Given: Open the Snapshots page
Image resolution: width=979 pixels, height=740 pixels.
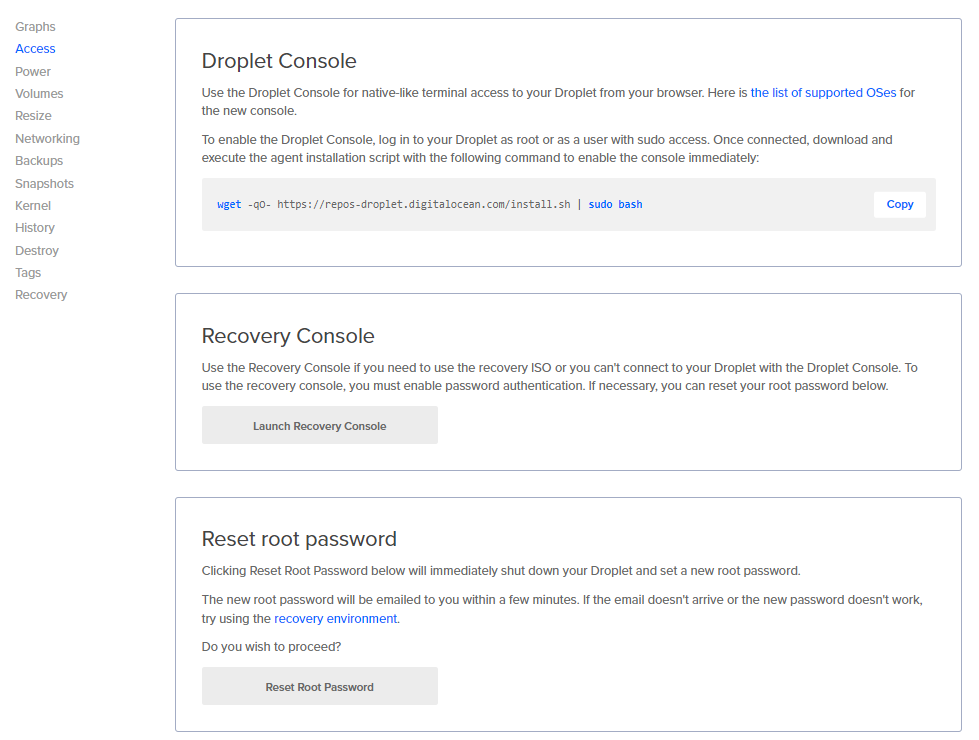Looking at the screenshot, I should point(44,184).
